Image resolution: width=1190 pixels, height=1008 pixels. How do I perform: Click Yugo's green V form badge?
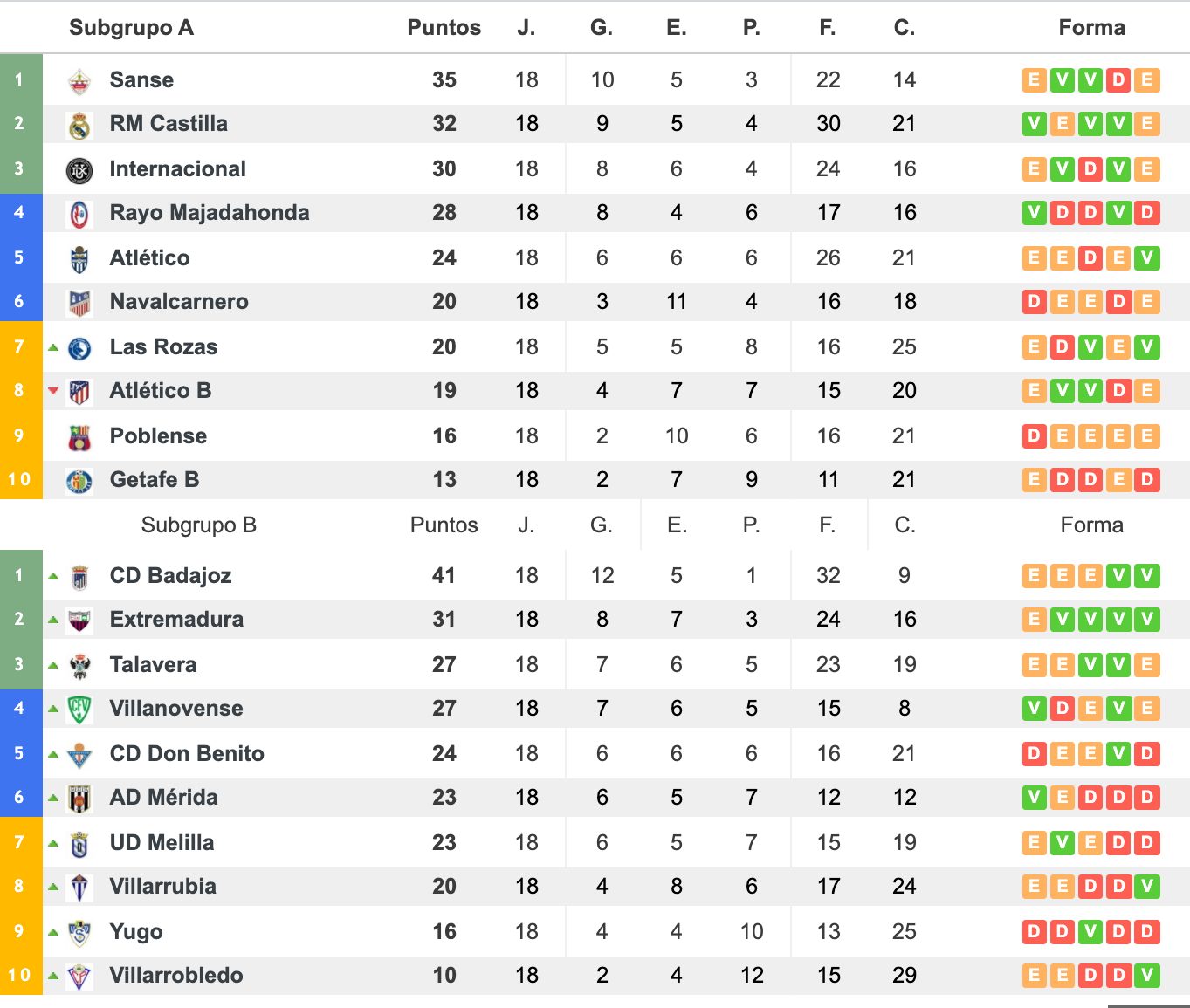(x=1090, y=931)
